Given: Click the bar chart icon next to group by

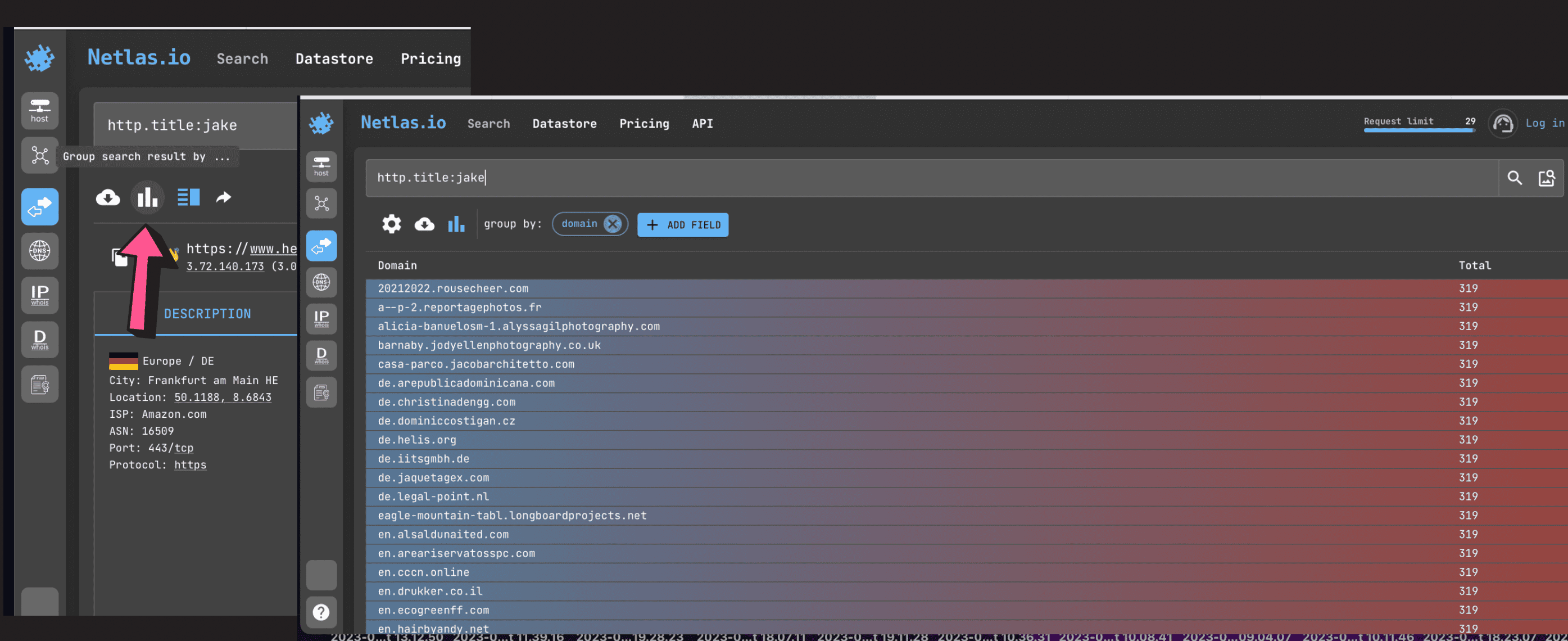Looking at the screenshot, I should (456, 224).
